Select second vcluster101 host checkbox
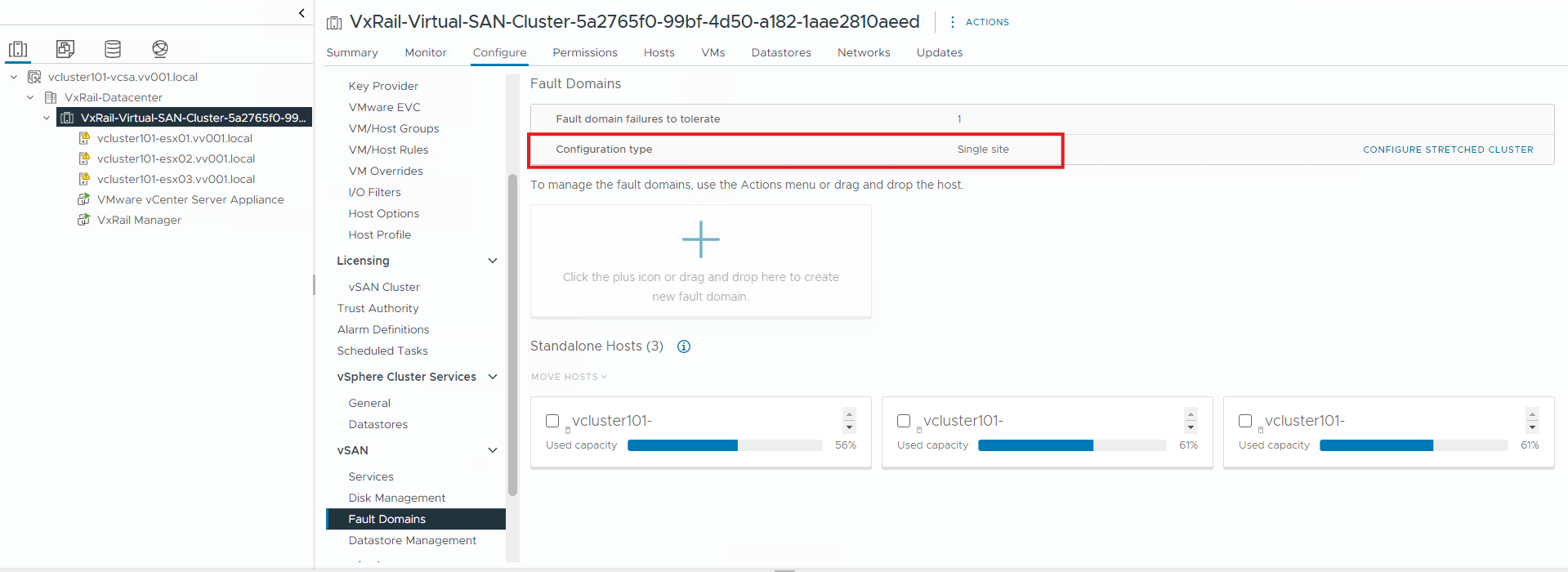Screen dimensions: 1568x572 (904, 421)
